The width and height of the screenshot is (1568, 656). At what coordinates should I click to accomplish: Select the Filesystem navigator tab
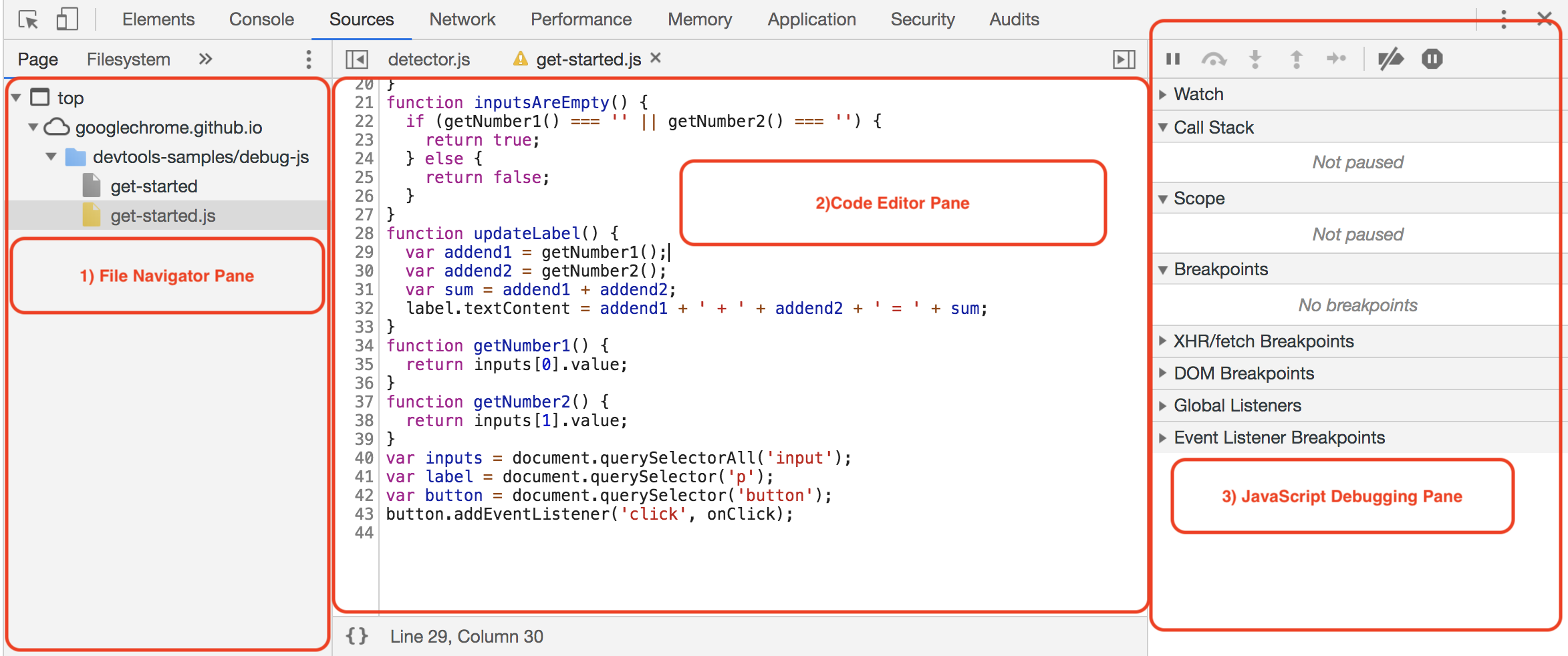[x=128, y=59]
